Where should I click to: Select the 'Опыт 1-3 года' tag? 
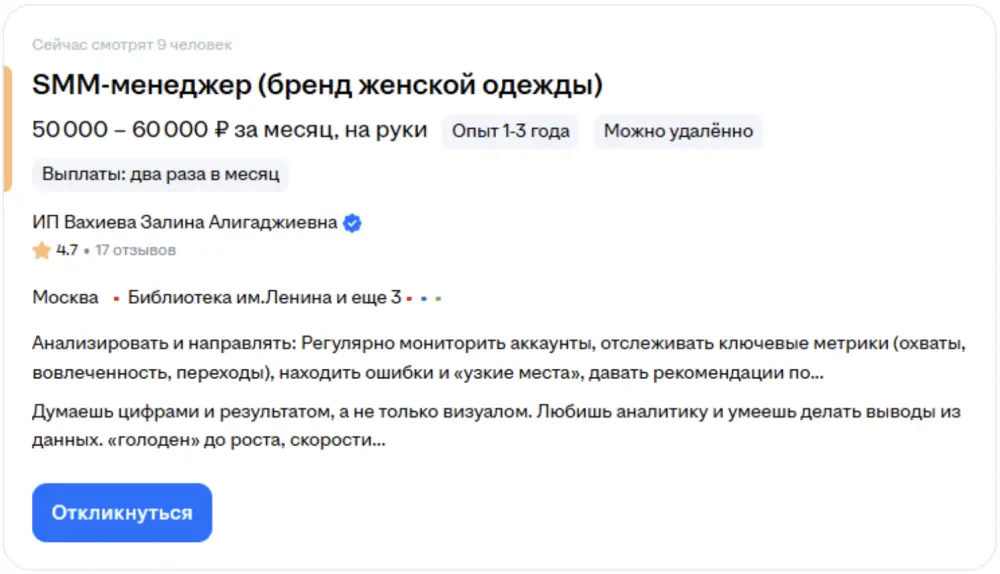pyautogui.click(x=510, y=131)
